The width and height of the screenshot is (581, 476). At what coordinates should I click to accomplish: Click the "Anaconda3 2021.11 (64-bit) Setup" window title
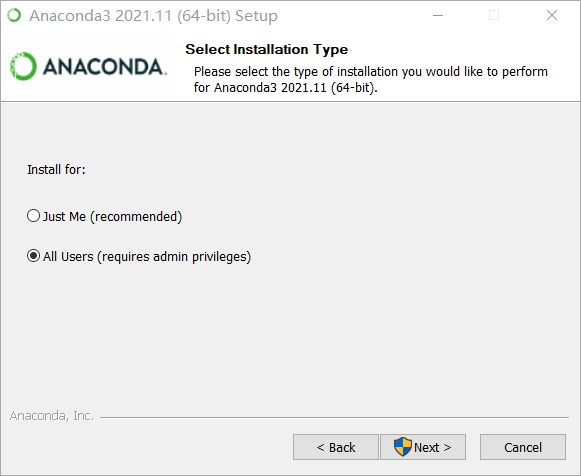click(x=153, y=16)
